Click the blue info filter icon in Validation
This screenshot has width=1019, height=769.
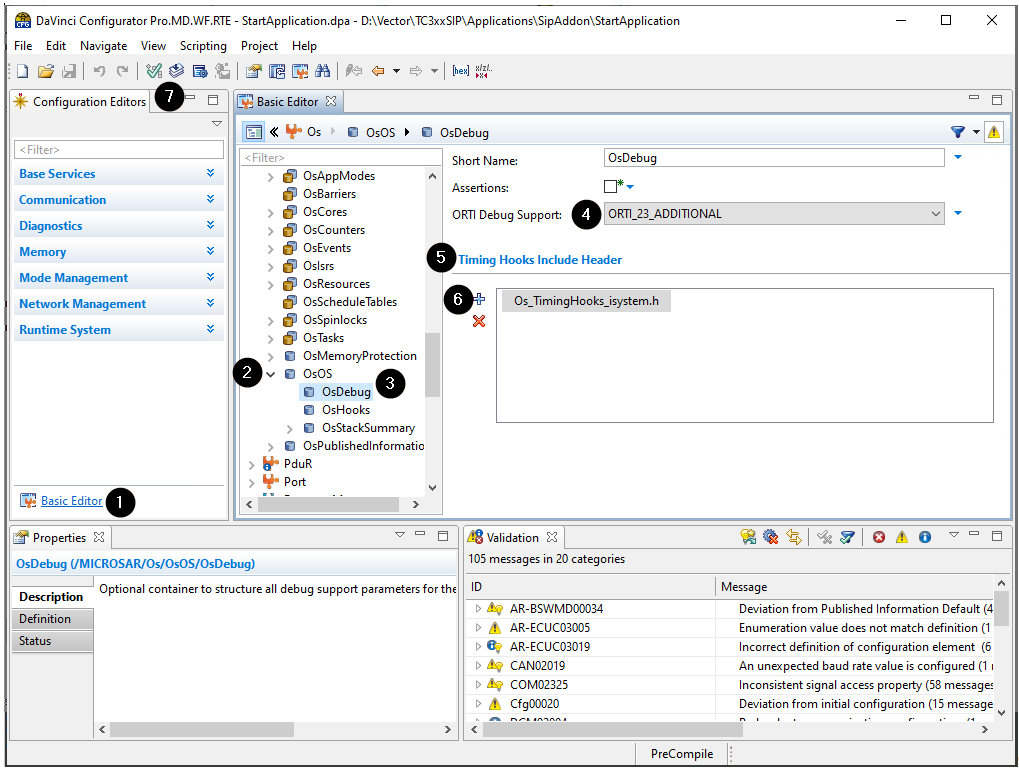(925, 537)
